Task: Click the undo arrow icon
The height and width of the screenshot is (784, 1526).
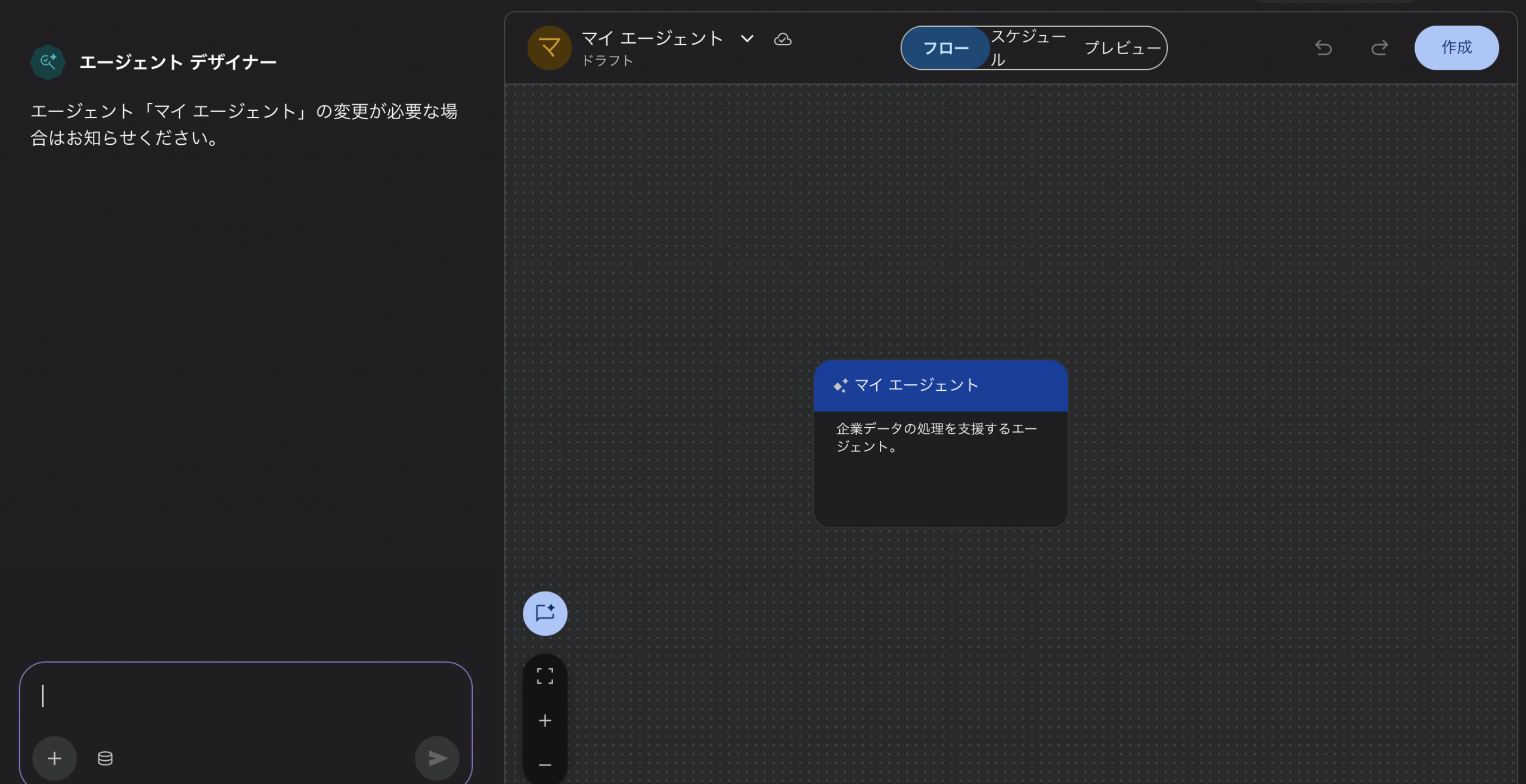Action: 1323,48
